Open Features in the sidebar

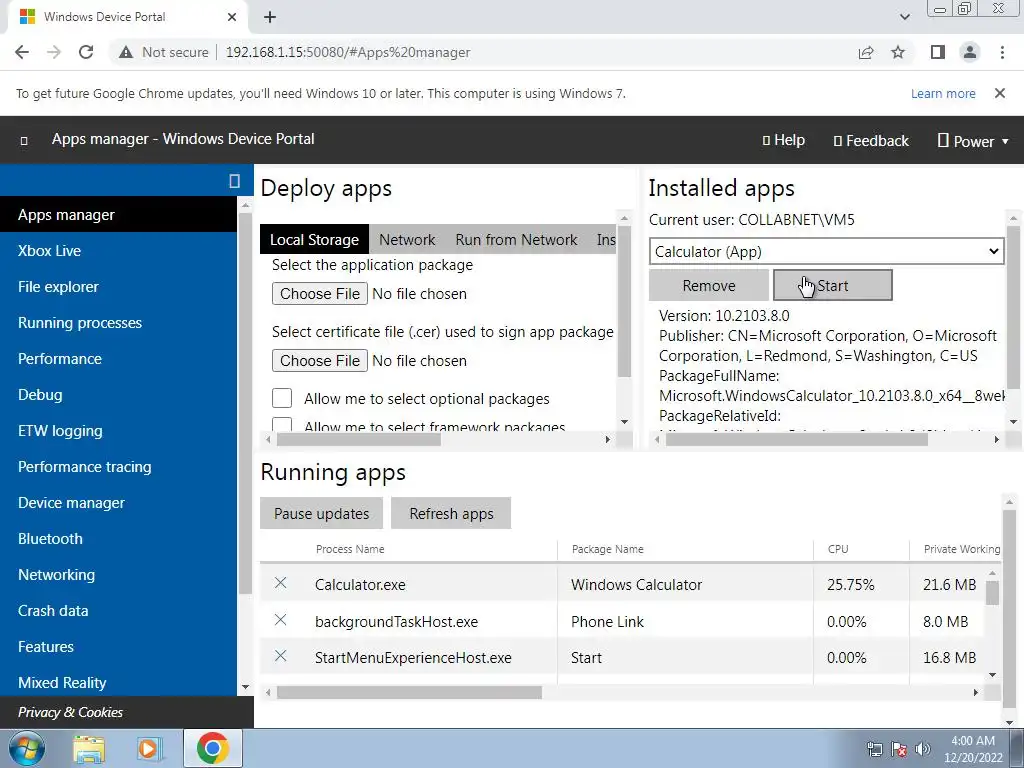[118, 647]
